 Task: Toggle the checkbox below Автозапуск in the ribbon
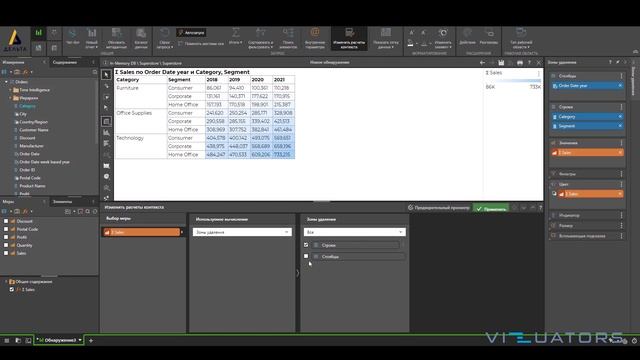coord(180,43)
